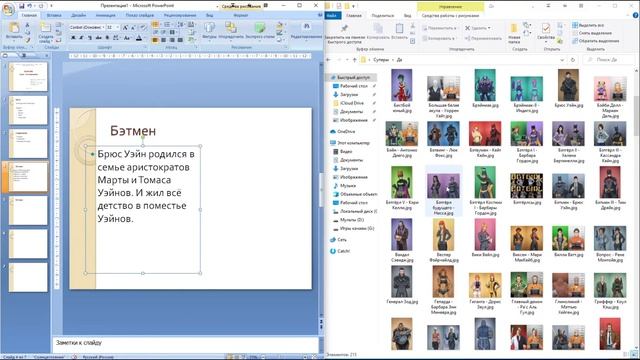Viewport: 640px width, 360px height.
Task: Open Arrange (Упорядочить) in PowerPoint
Action: click(x=231, y=31)
